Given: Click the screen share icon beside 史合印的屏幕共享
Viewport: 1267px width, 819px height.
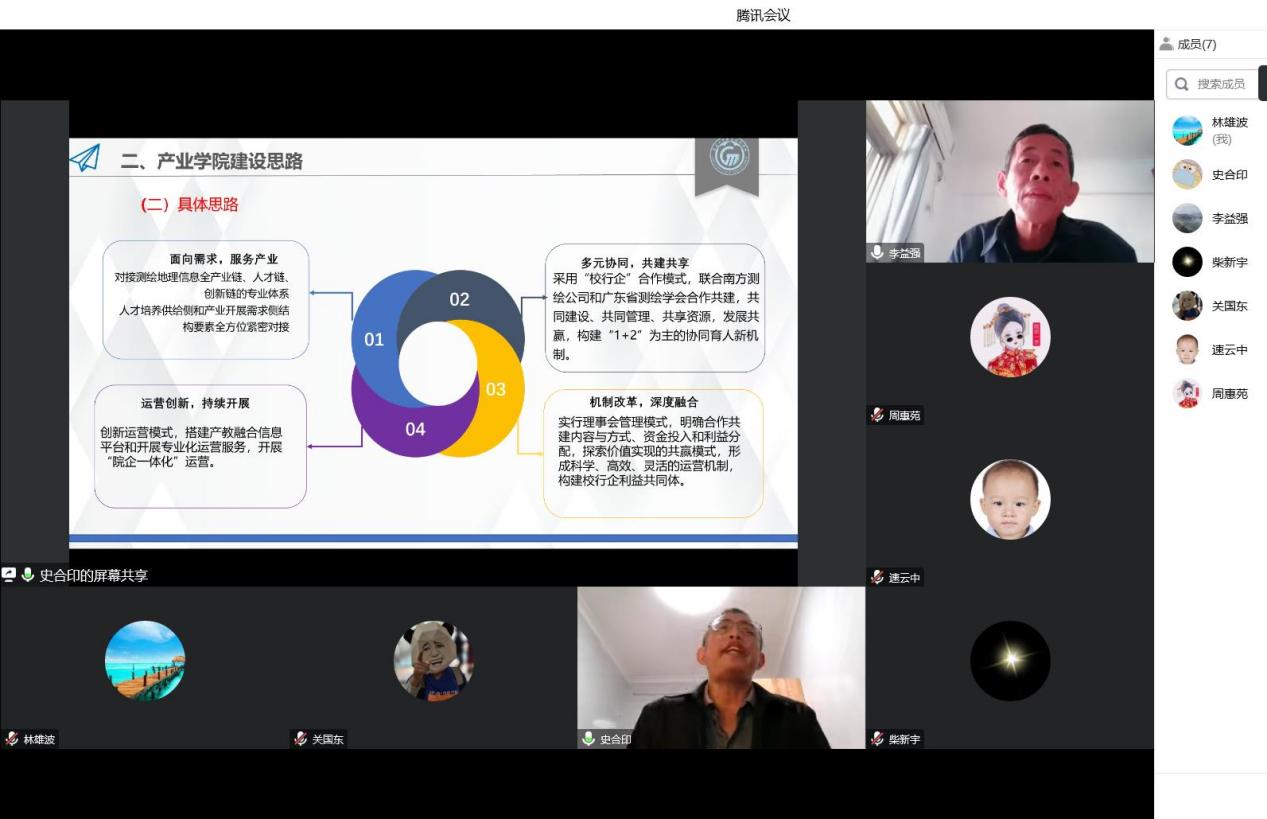Looking at the screenshot, I should click(x=9, y=575).
